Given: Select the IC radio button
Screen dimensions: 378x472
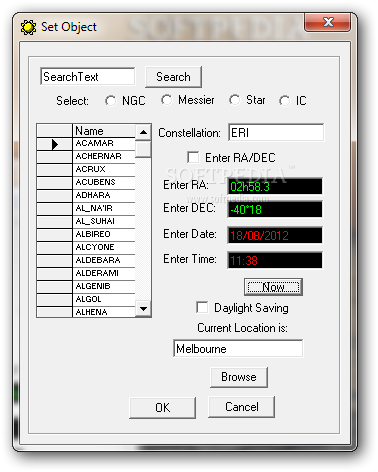Looking at the screenshot, I should (x=284, y=101).
